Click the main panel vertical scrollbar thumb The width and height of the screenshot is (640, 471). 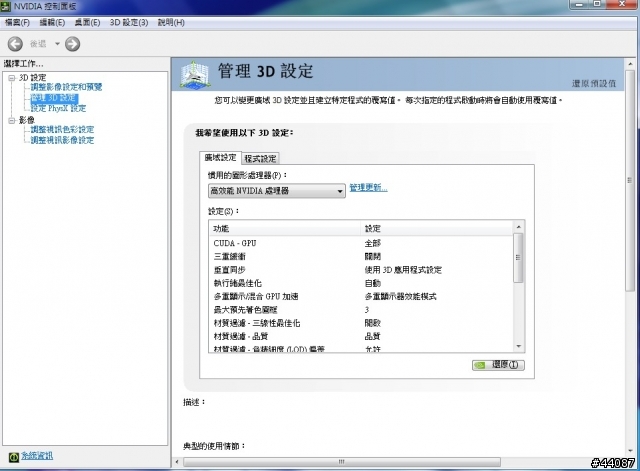click(629, 180)
